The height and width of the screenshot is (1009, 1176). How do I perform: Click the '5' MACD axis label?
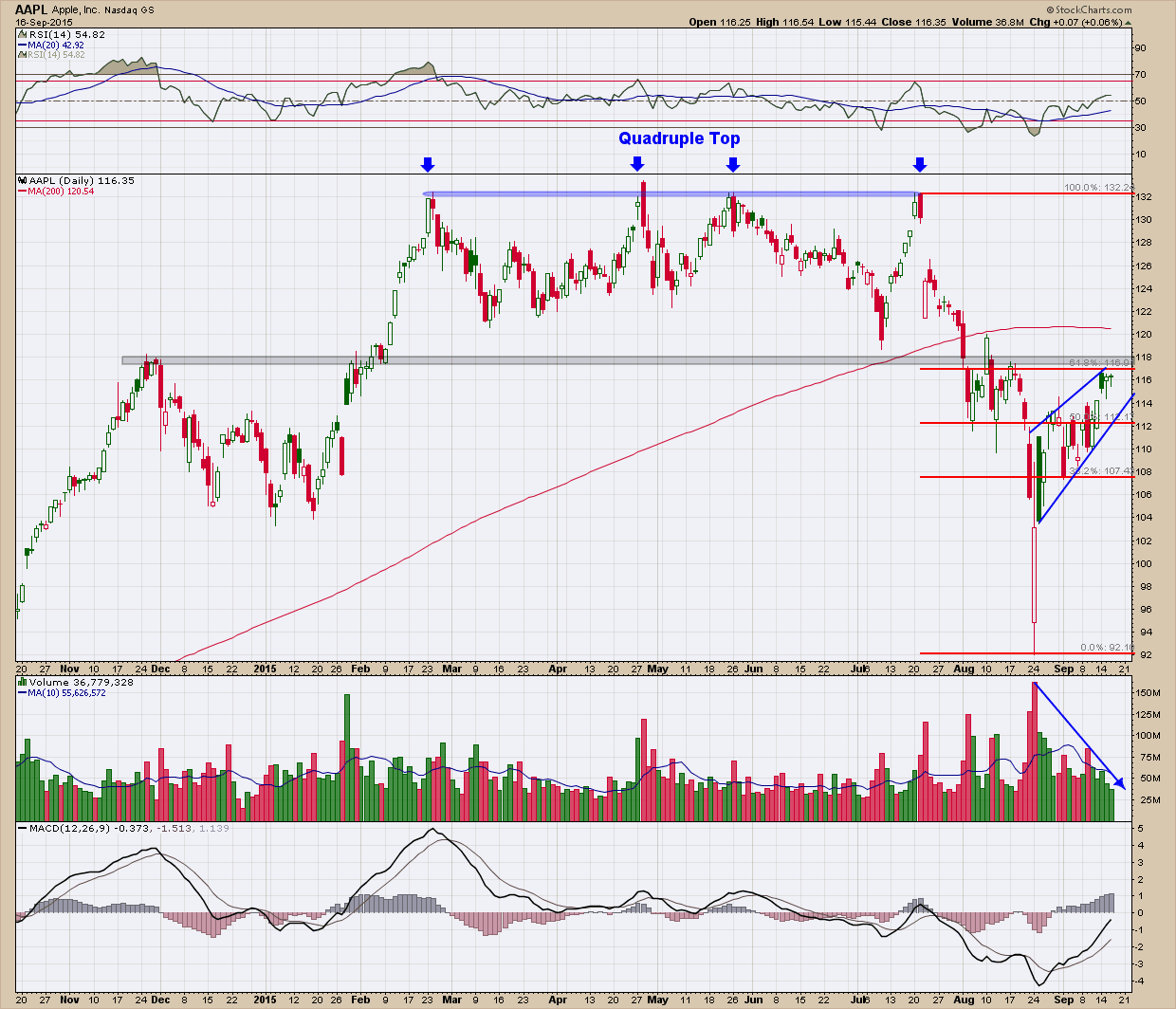pyautogui.click(x=1140, y=828)
